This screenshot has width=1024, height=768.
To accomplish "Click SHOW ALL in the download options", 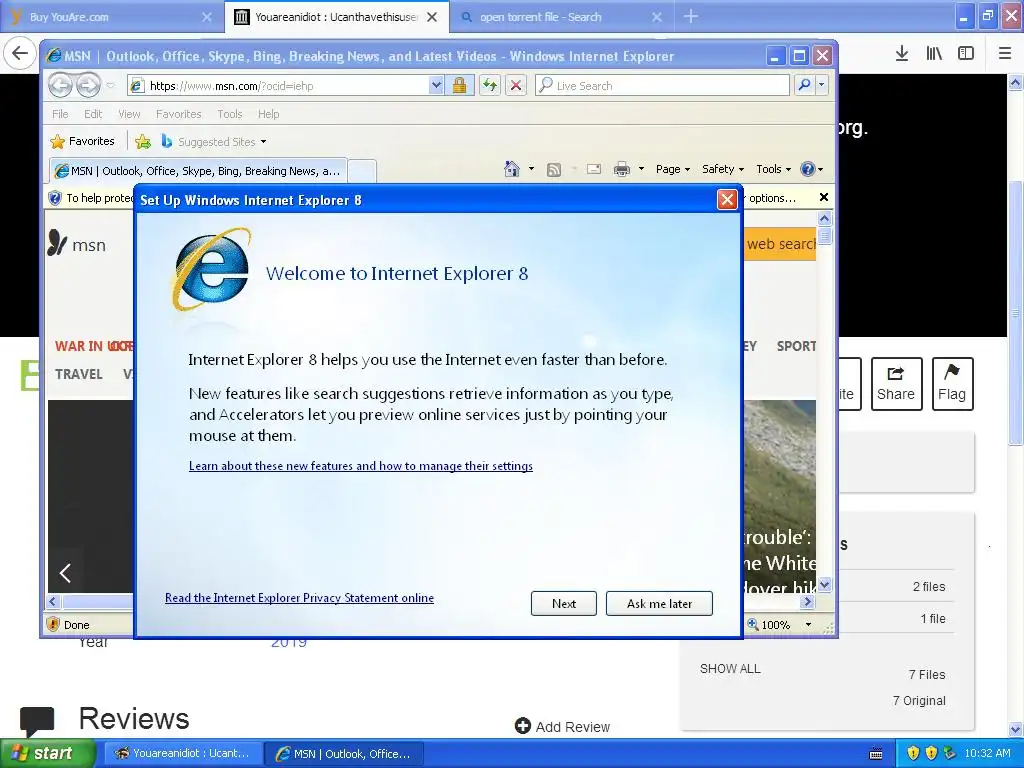I will 730,669.
